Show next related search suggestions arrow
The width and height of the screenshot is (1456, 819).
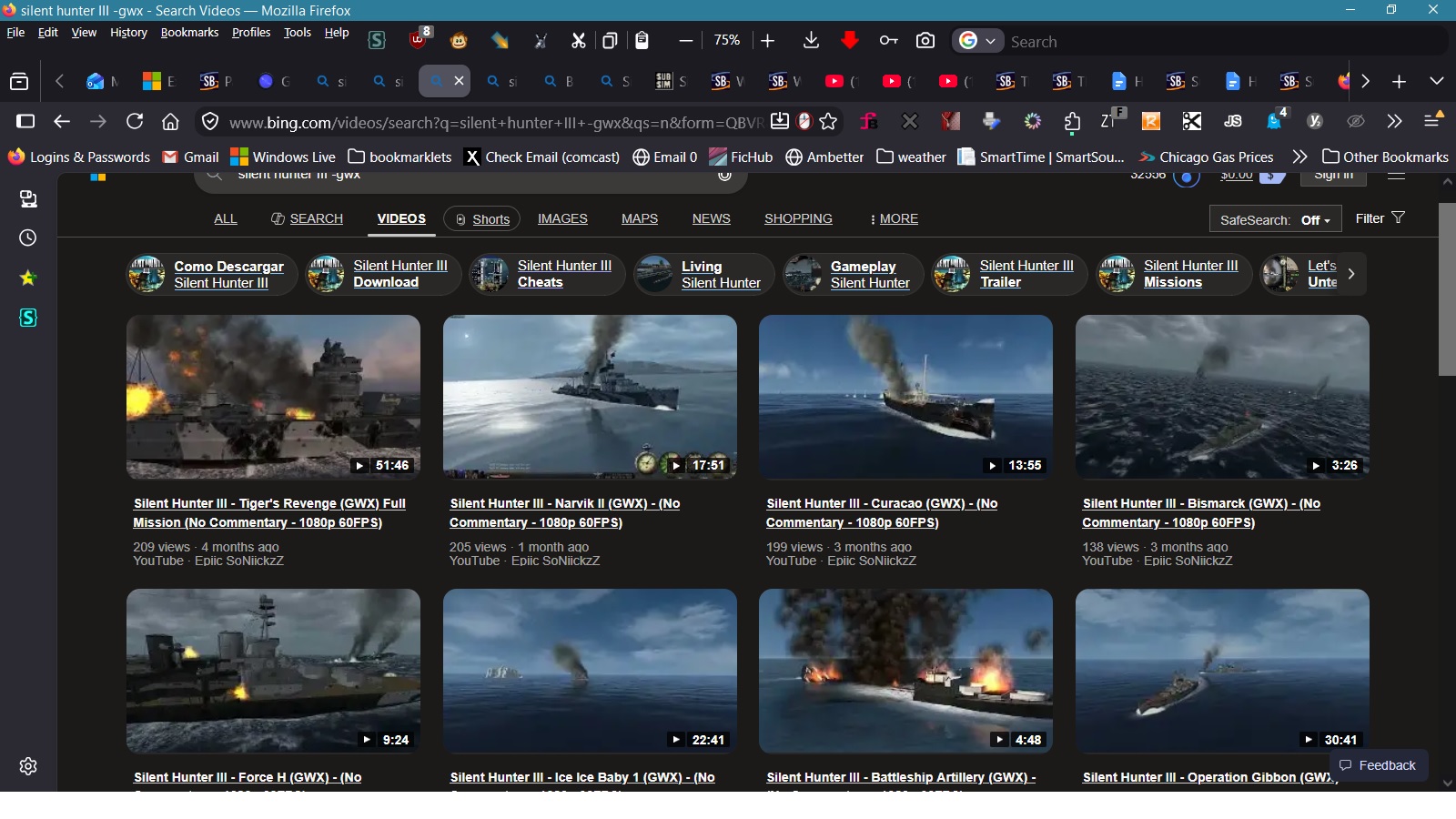(1351, 273)
